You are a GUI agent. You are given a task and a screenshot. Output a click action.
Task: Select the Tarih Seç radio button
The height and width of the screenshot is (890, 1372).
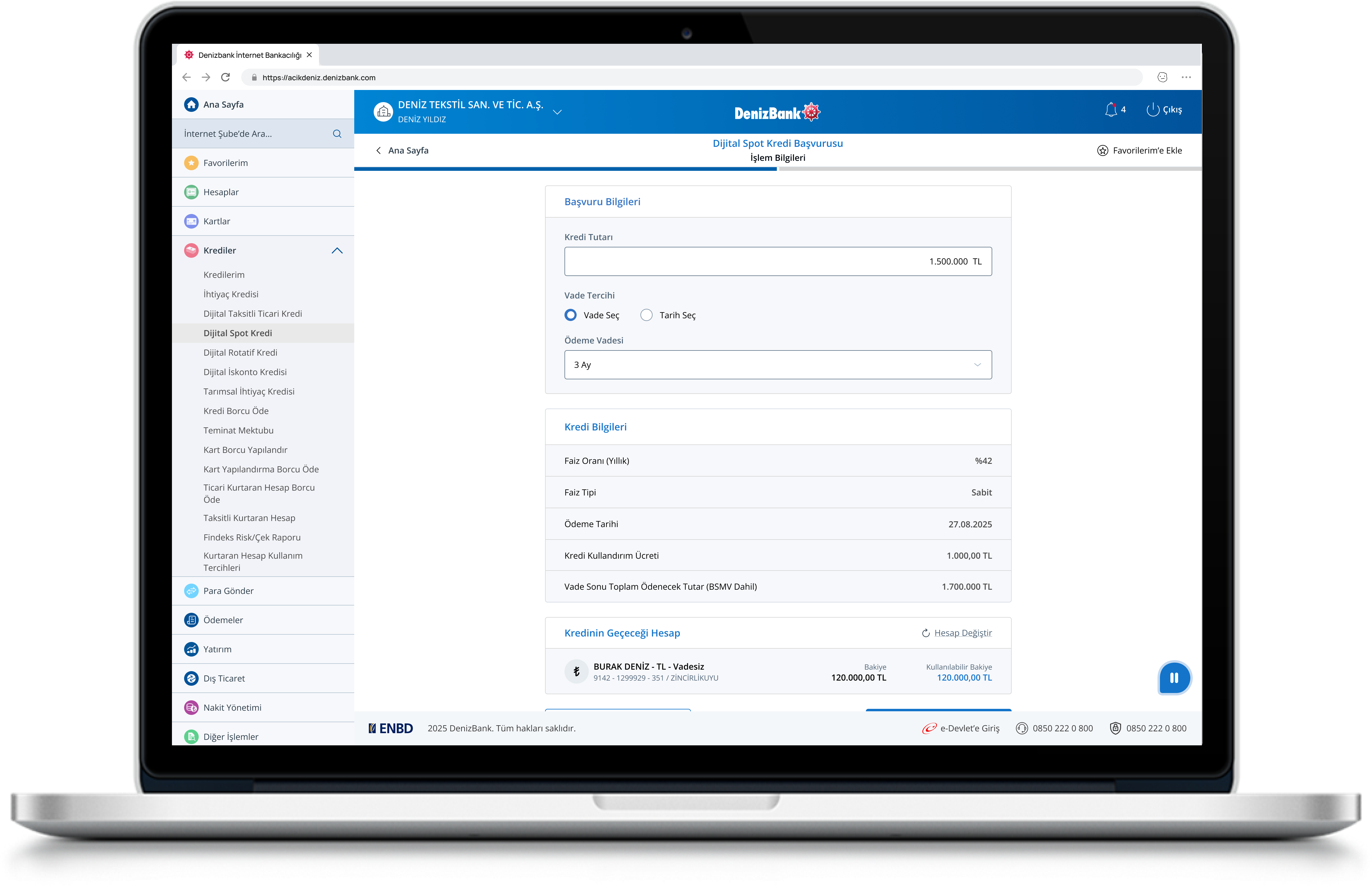[646, 315]
